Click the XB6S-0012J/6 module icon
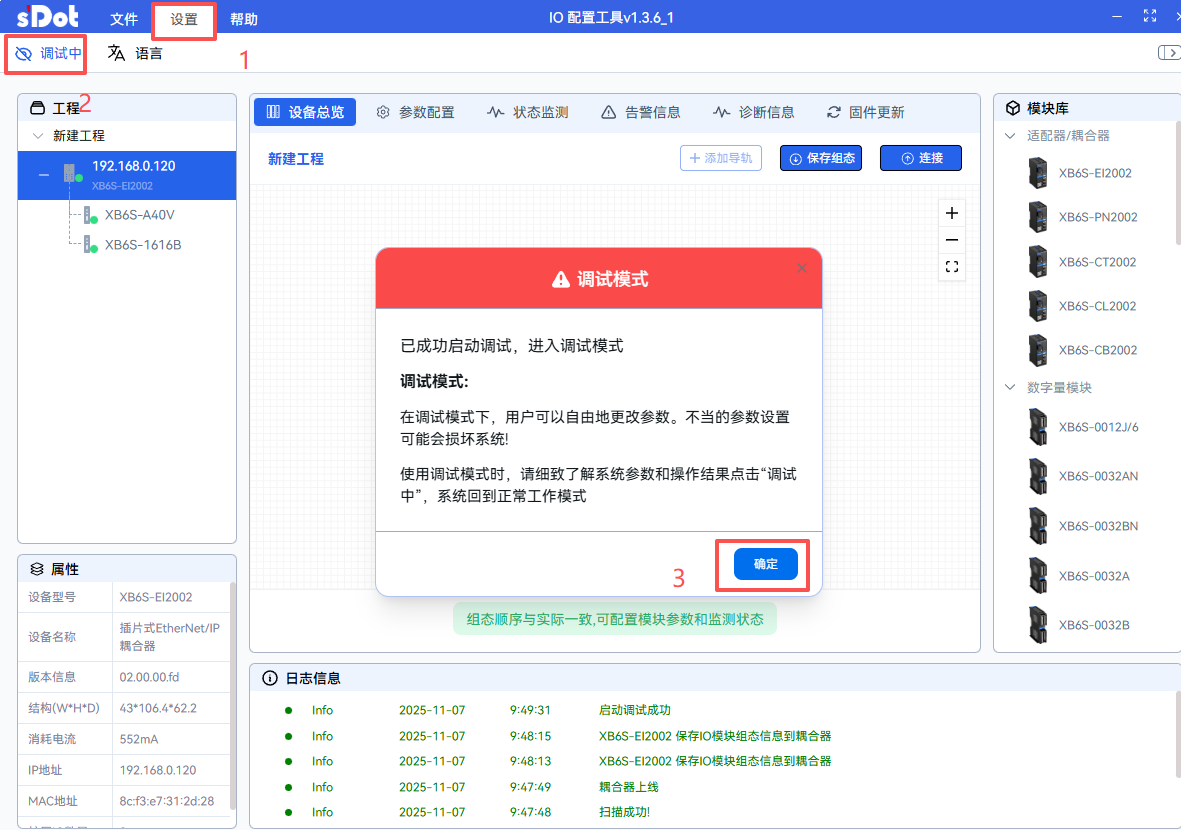 pyautogui.click(x=1037, y=427)
